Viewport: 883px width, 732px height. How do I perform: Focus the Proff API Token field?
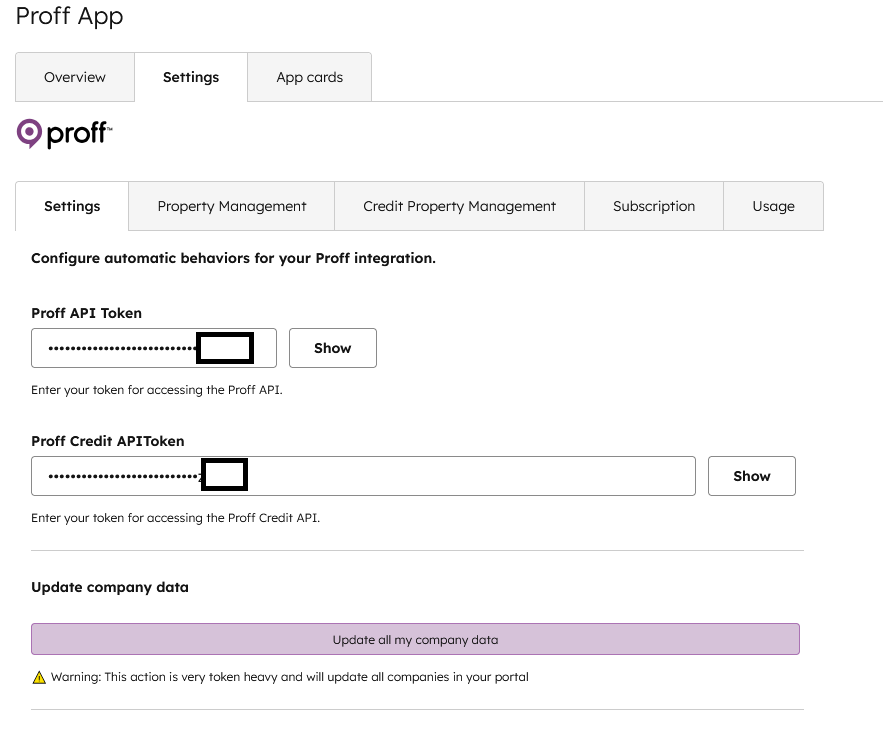point(154,348)
